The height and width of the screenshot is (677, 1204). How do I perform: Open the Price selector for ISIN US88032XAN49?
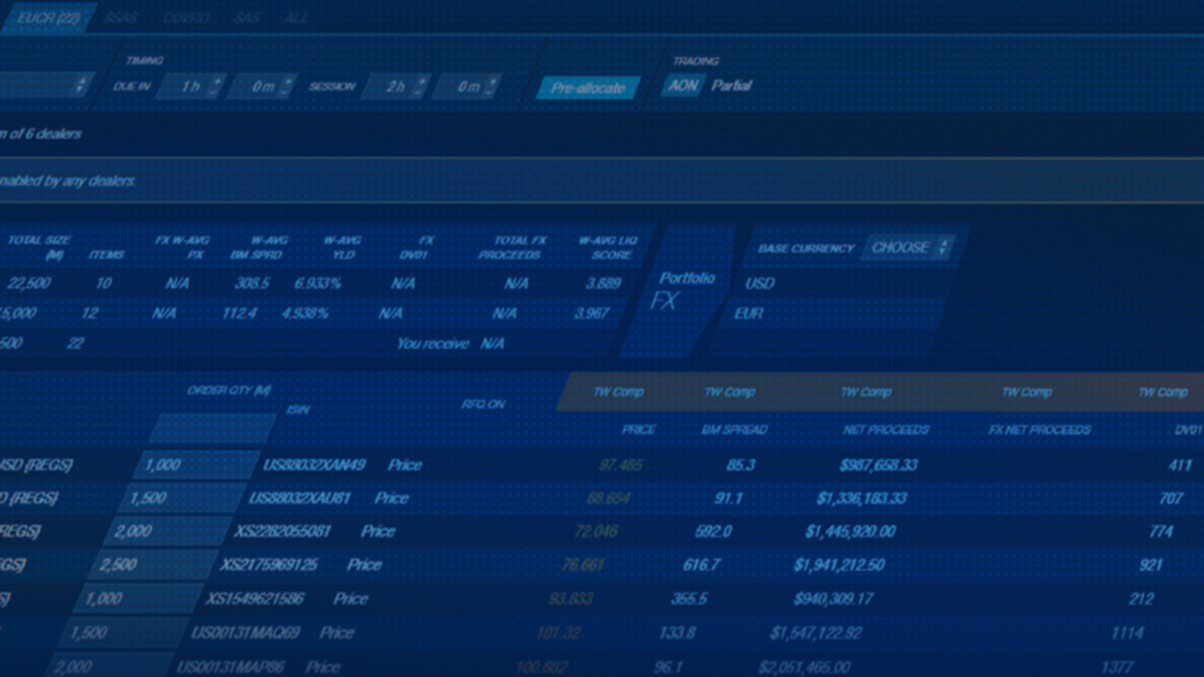(x=404, y=465)
